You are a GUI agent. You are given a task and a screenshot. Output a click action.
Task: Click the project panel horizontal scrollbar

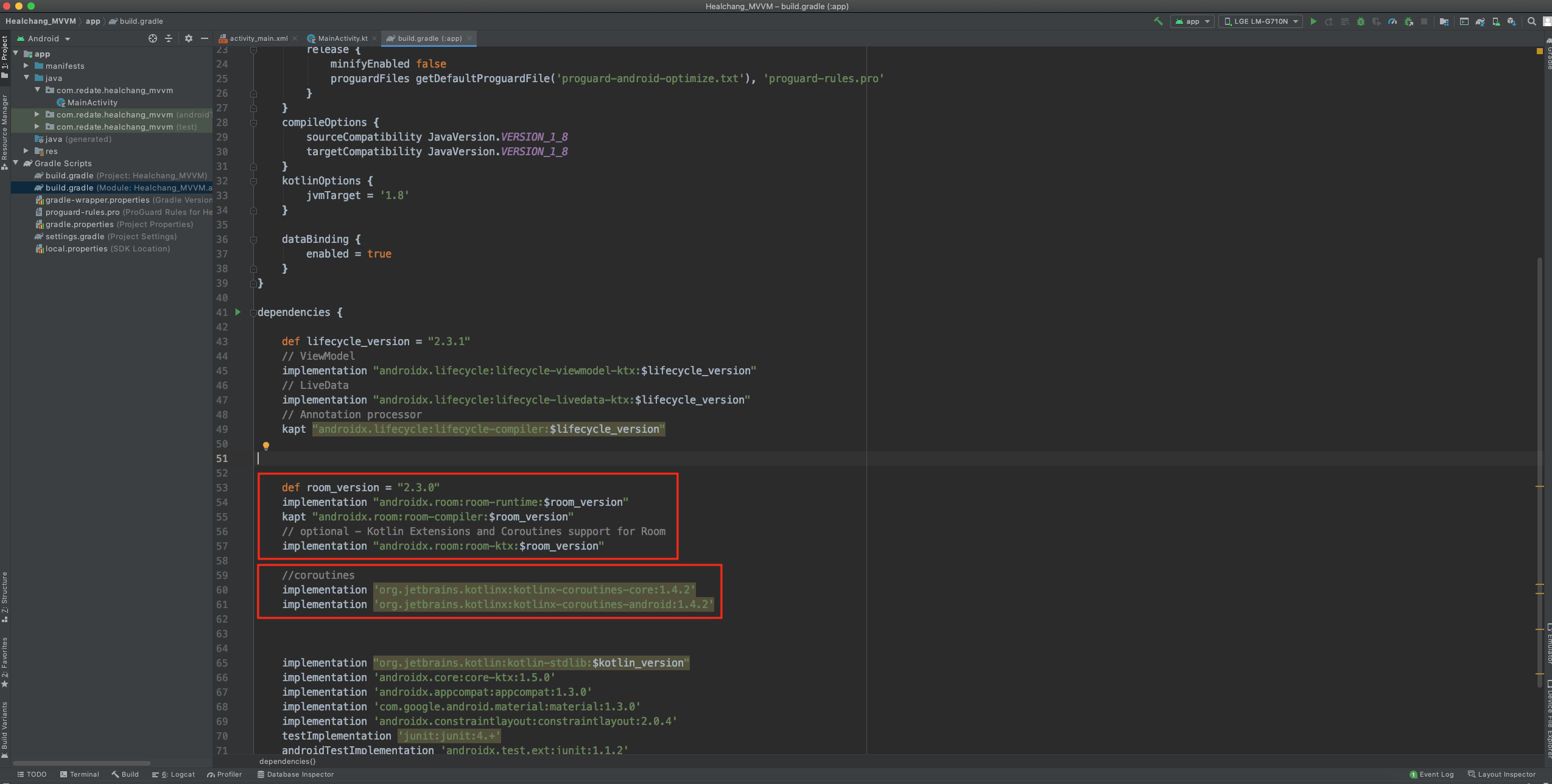pyautogui.click(x=82, y=763)
